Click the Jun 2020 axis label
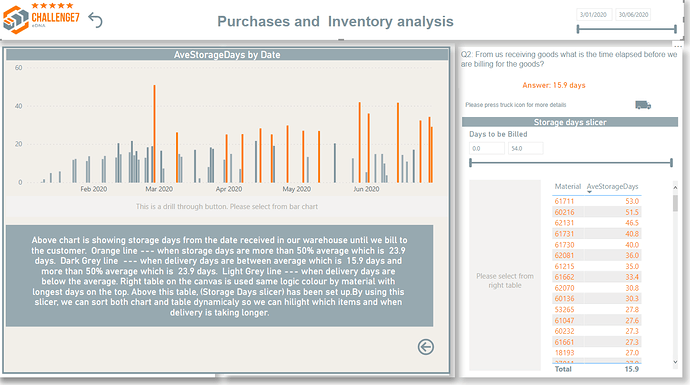Screen dimensions: 690x385 [366, 189]
